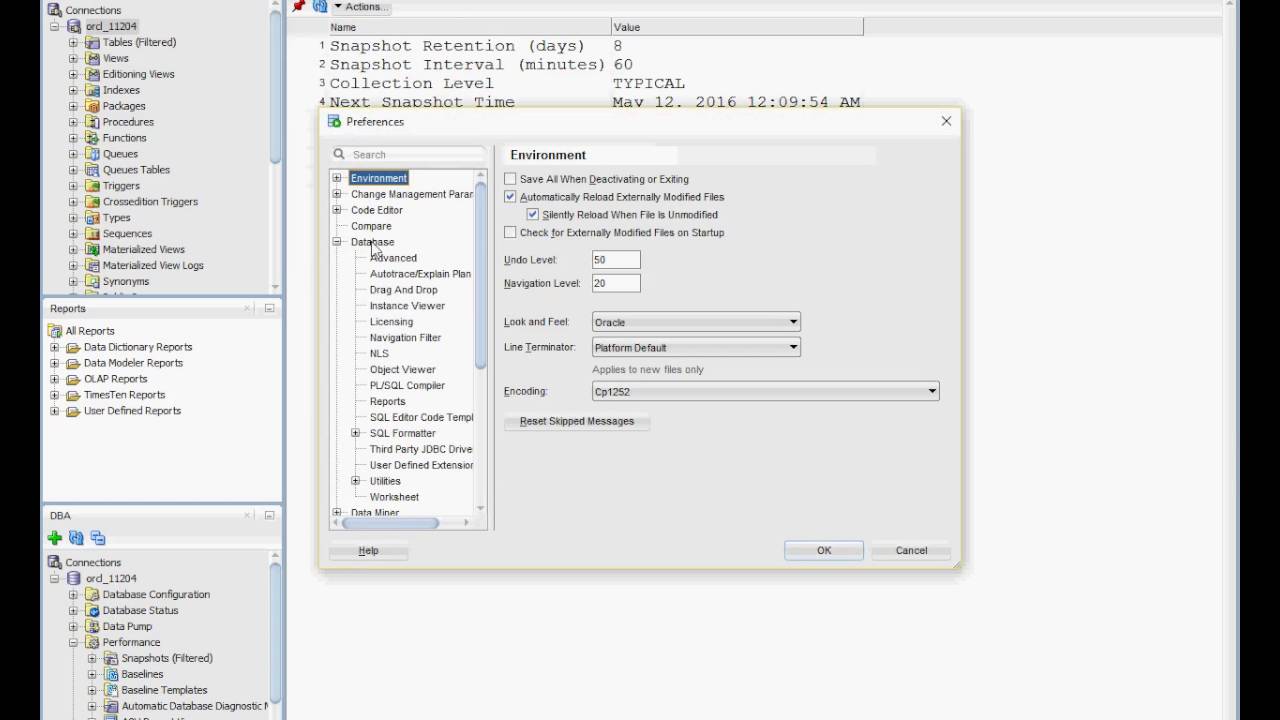The height and width of the screenshot is (720, 1280).
Task: Collapse the Database preferences node
Action: pyautogui.click(x=337, y=242)
